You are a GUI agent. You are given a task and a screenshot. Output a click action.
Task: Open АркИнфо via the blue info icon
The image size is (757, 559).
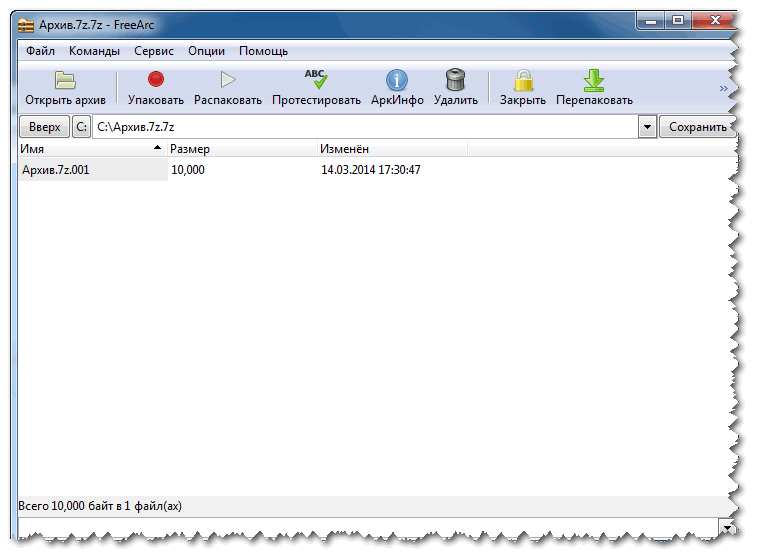[x=397, y=80]
